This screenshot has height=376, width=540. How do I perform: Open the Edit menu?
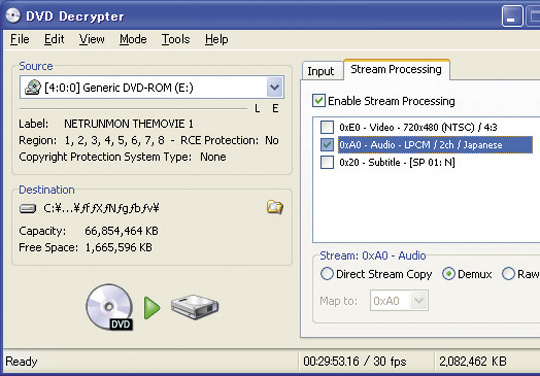(54, 39)
